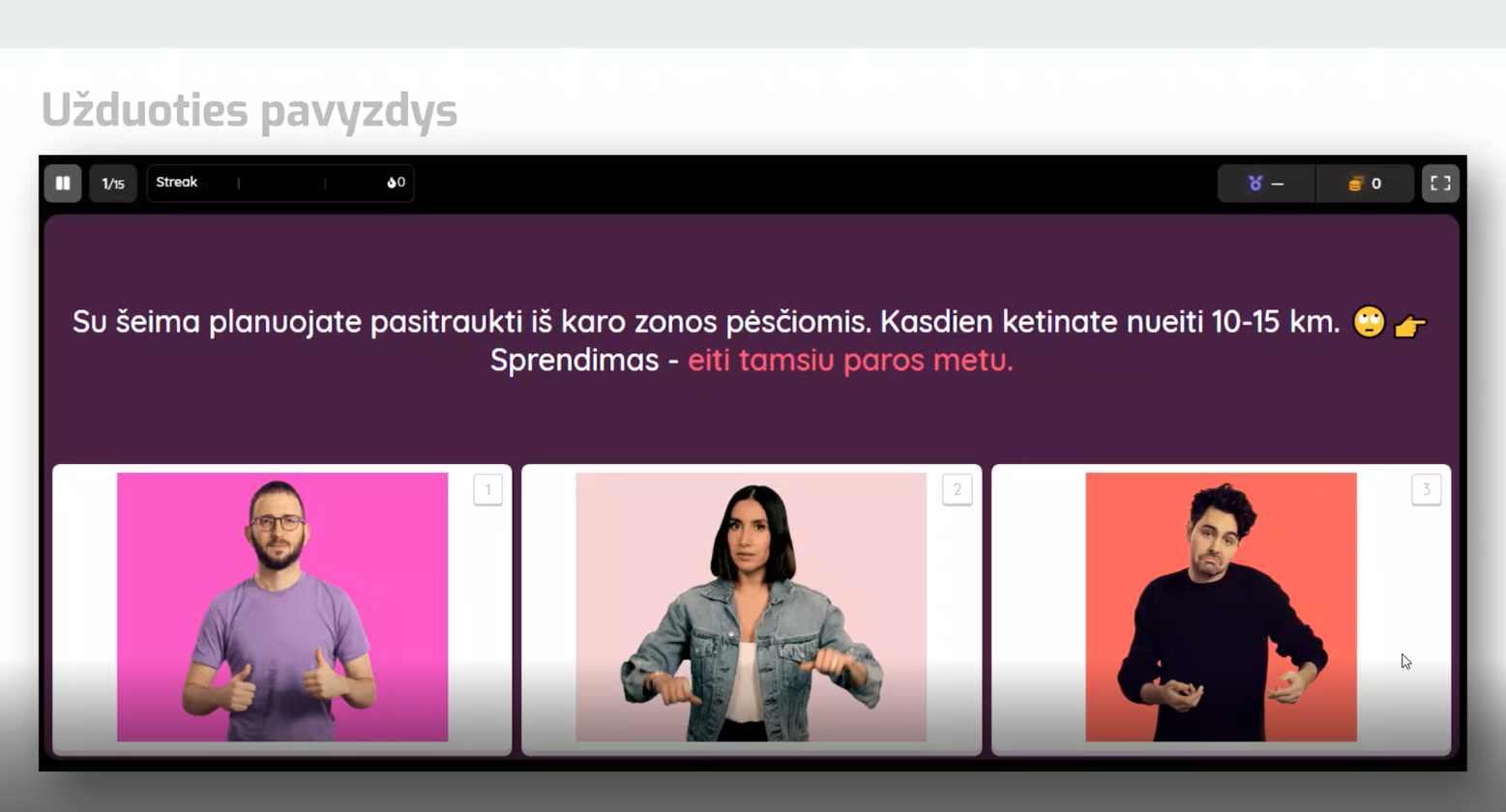Click the Streak progress bar
Screen dimensions: 1506x812
pos(281,183)
